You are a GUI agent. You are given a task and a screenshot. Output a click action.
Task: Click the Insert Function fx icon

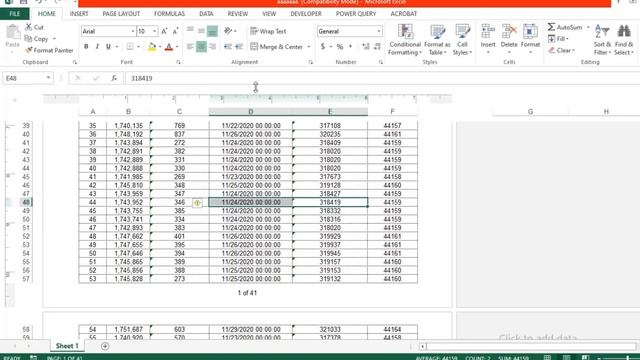pos(114,78)
